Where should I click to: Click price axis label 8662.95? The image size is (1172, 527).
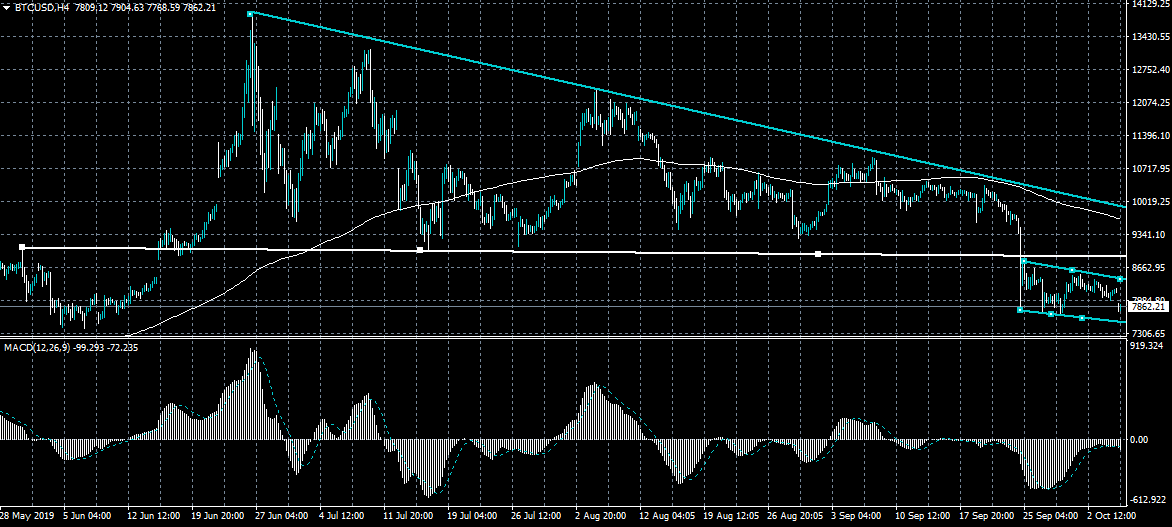pyautogui.click(x=1150, y=267)
